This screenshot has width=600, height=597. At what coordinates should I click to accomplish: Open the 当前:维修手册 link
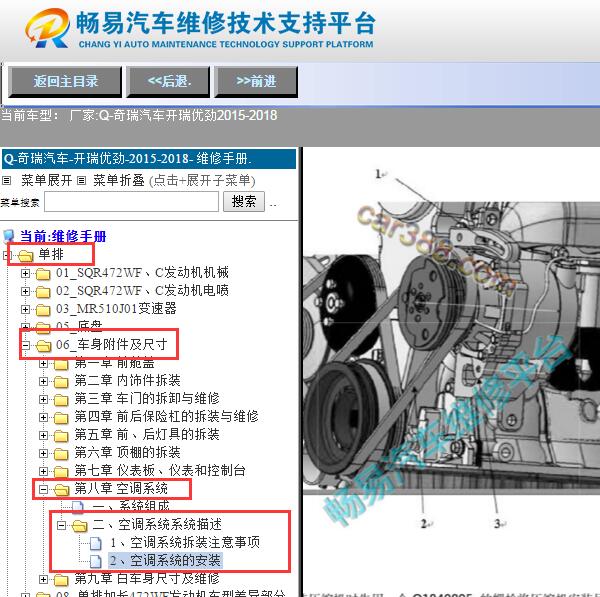click(63, 236)
